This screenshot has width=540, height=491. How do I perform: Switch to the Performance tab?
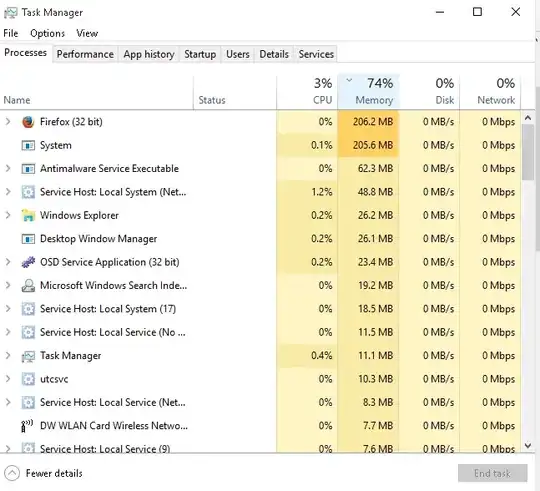pos(85,54)
